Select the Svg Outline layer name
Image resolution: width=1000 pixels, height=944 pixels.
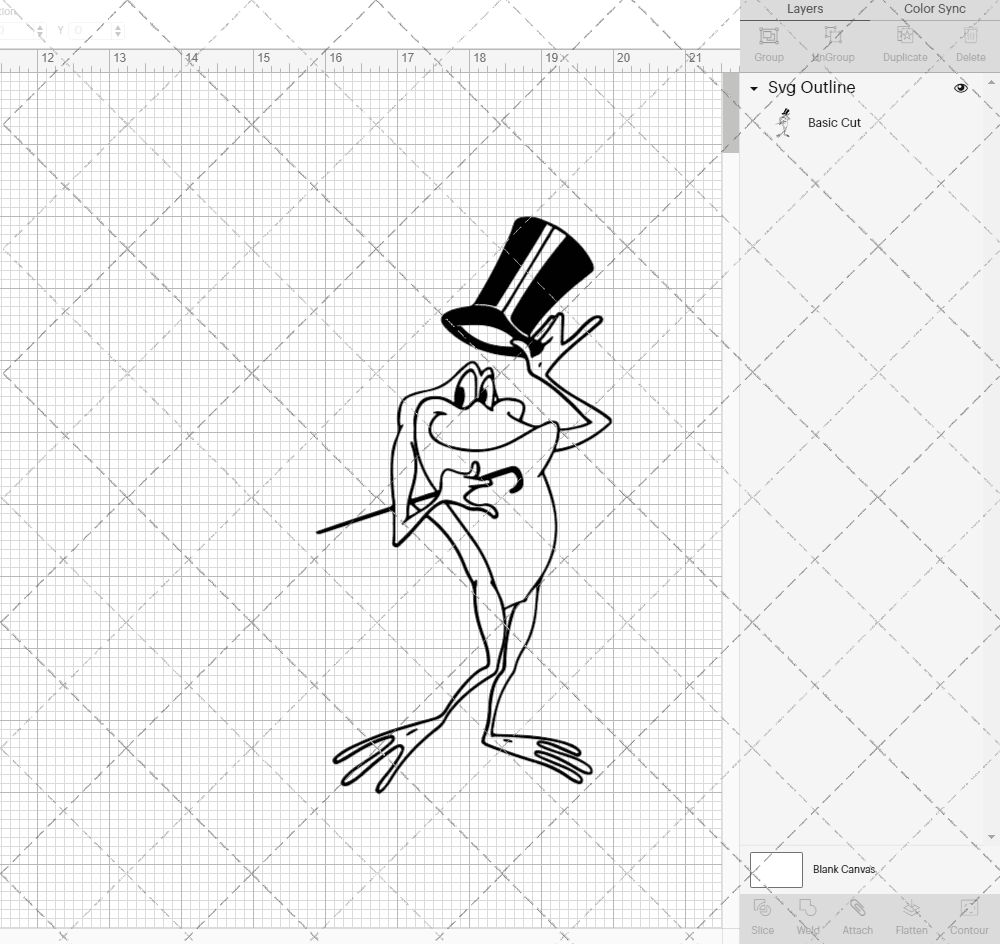click(x=811, y=87)
